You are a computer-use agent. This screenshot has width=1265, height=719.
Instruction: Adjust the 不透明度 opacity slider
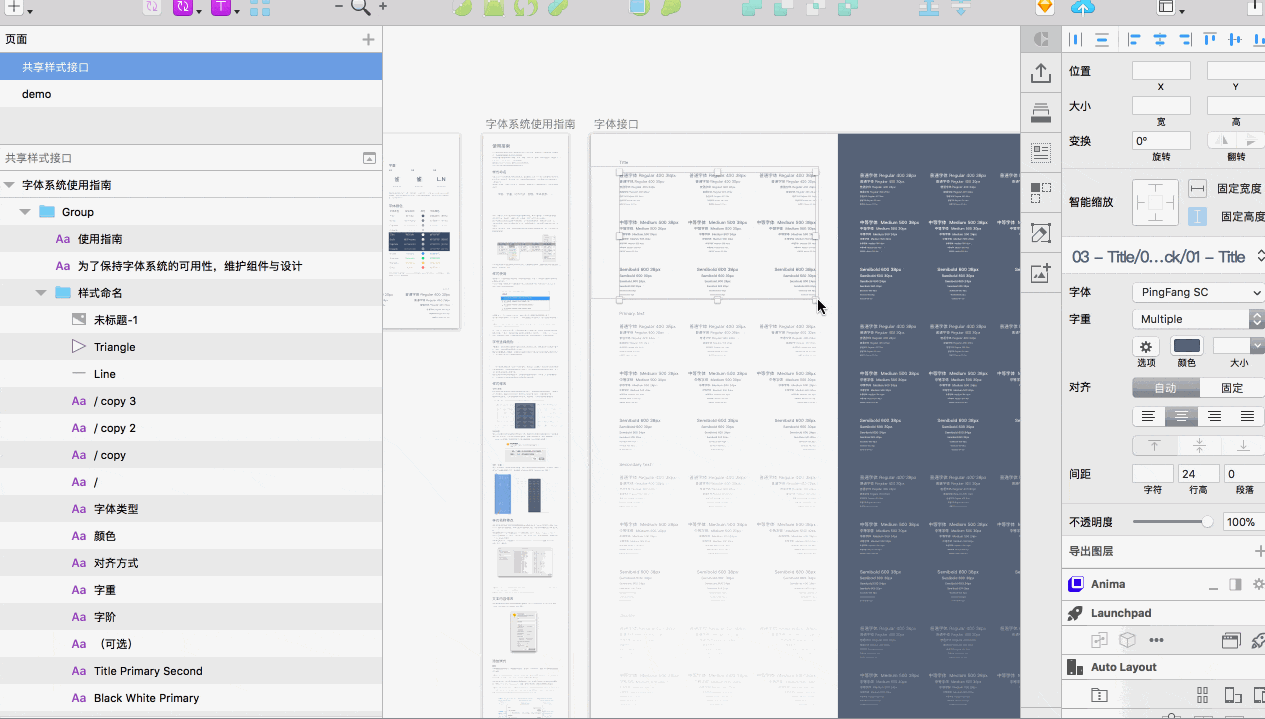pyautogui.click(x=1173, y=522)
